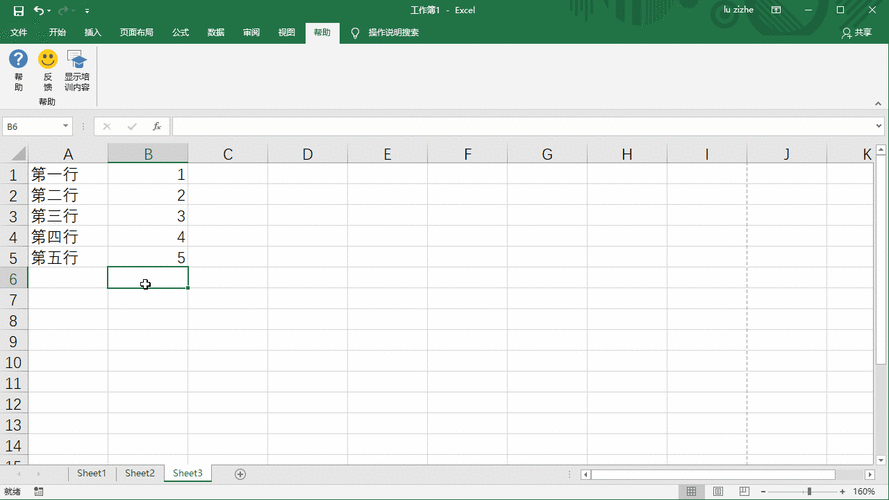889x500 pixels.
Task: Add a new sheet with plus icon
Action: coord(240,474)
